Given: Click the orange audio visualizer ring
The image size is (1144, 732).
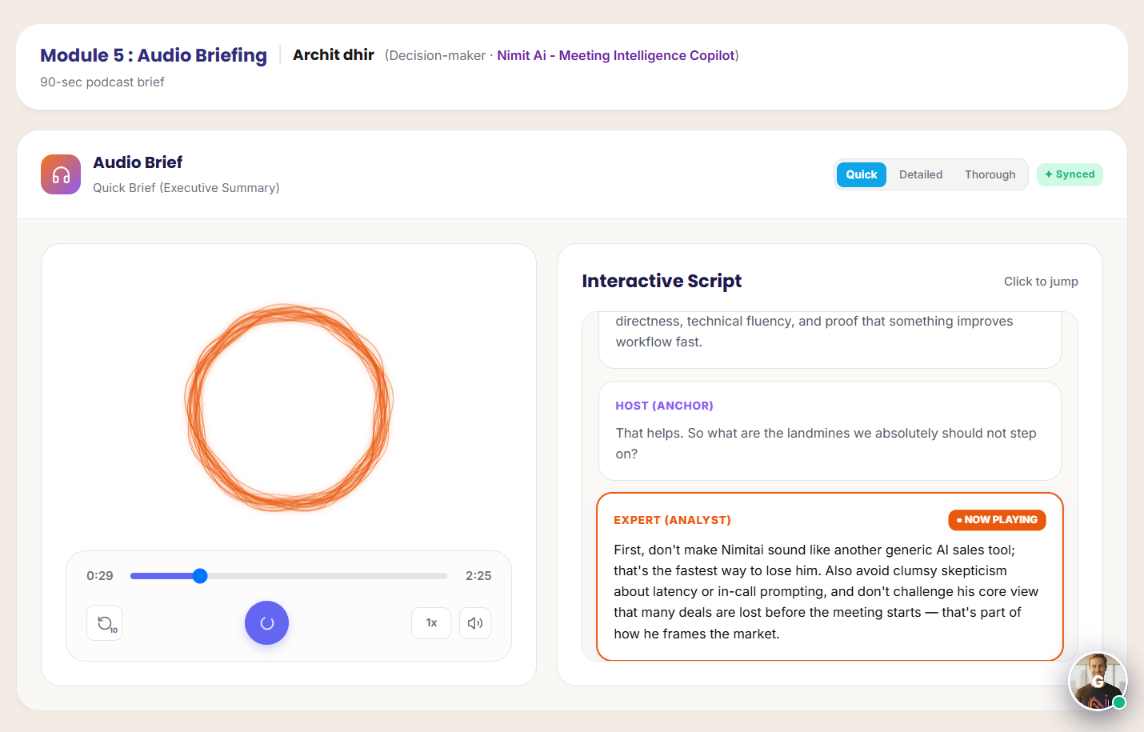Looking at the screenshot, I should click(289, 407).
